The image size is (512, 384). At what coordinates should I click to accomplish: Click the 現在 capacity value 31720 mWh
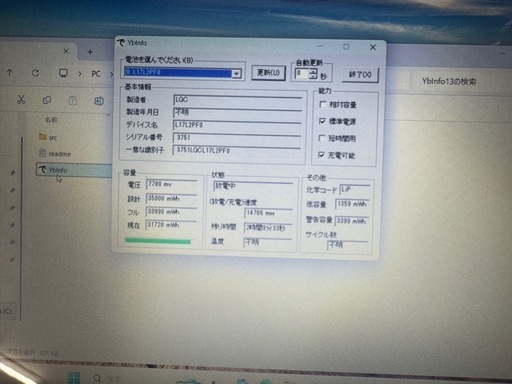171,225
